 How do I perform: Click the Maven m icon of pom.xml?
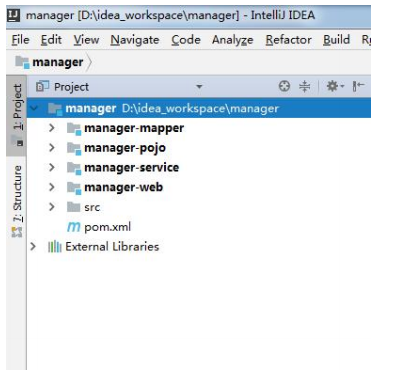[x=74, y=227]
